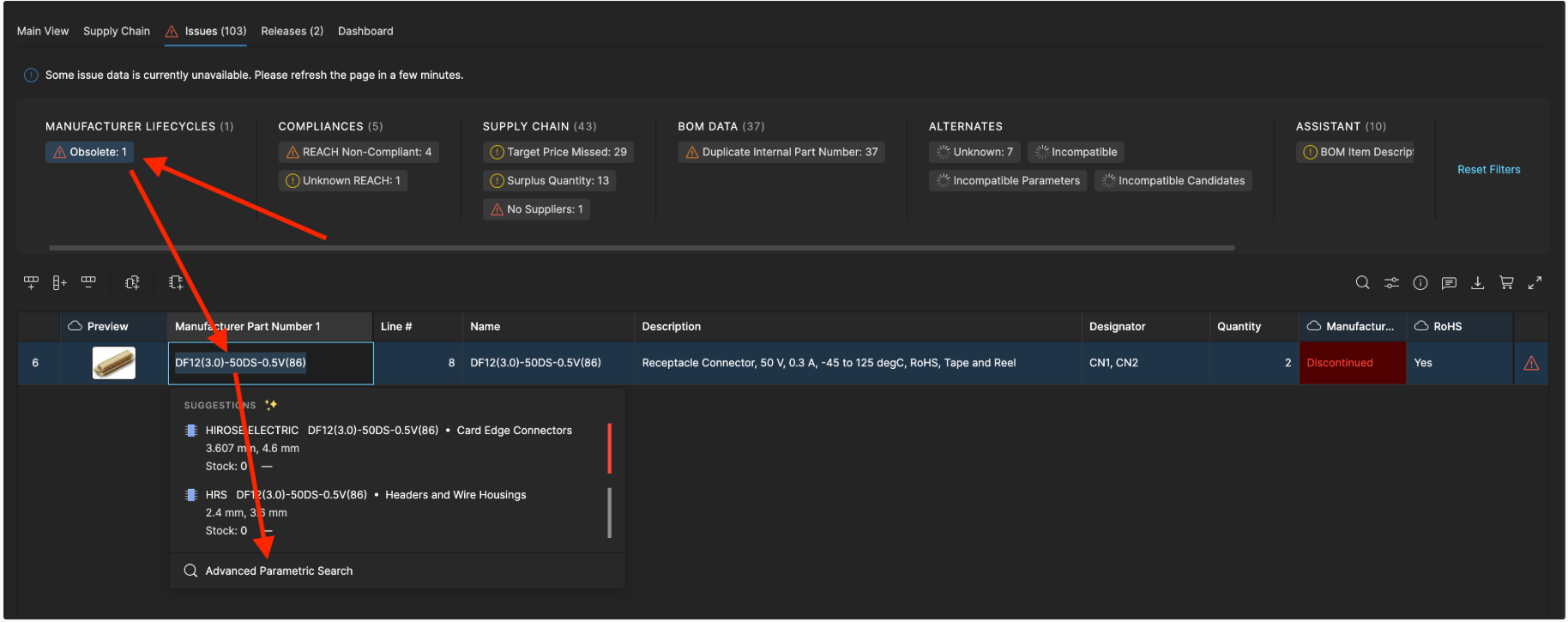
Task: Click the Line # column header
Action: [418, 326]
